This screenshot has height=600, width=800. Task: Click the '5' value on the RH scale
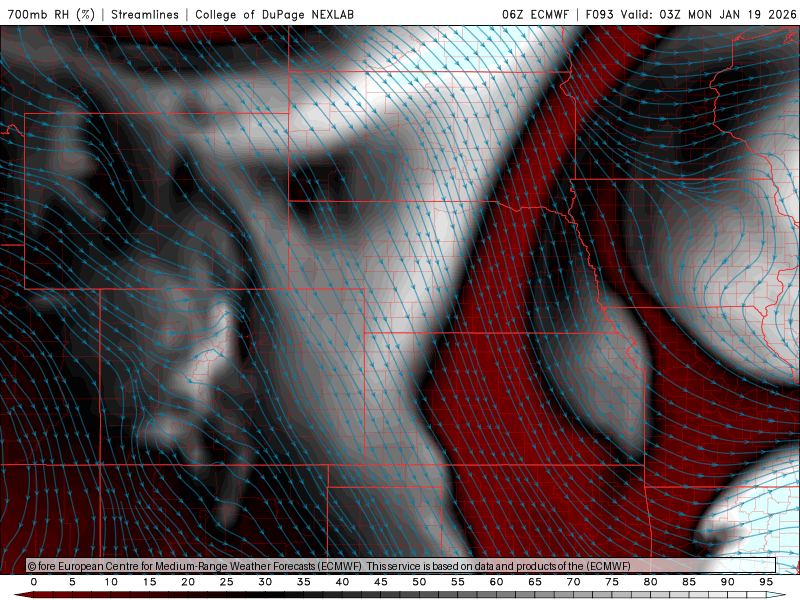(x=72, y=582)
